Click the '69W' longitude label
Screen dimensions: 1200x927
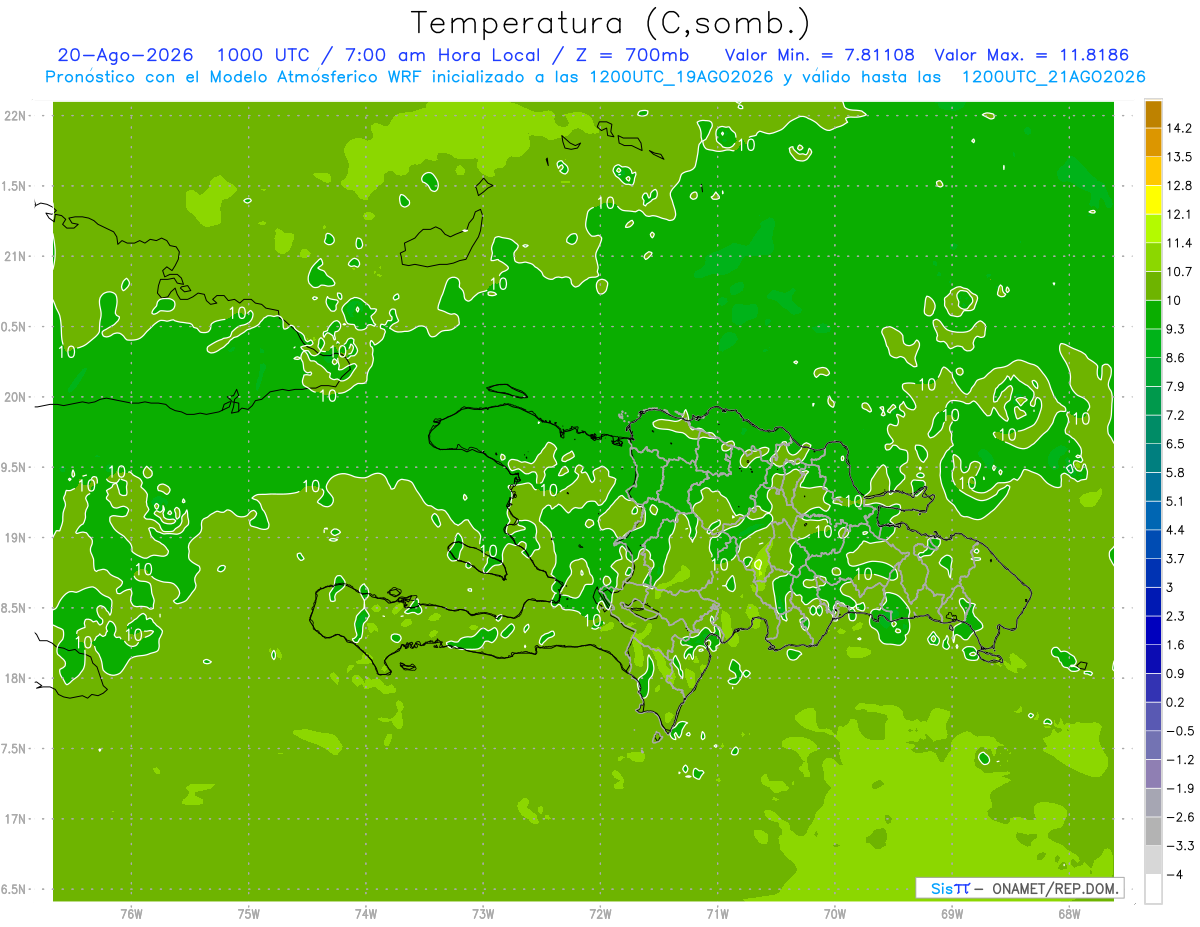pos(952,914)
